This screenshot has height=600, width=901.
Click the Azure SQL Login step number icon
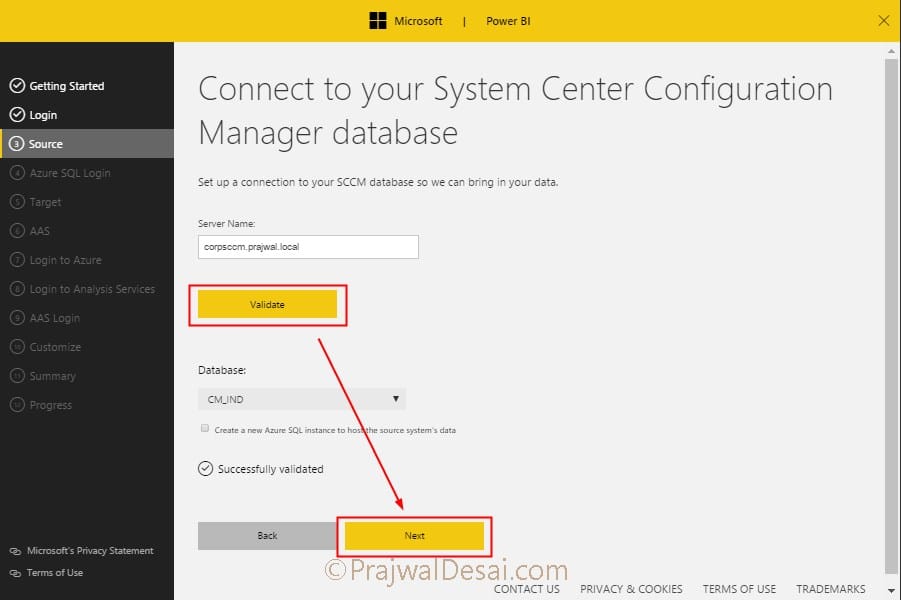pyautogui.click(x=17, y=172)
